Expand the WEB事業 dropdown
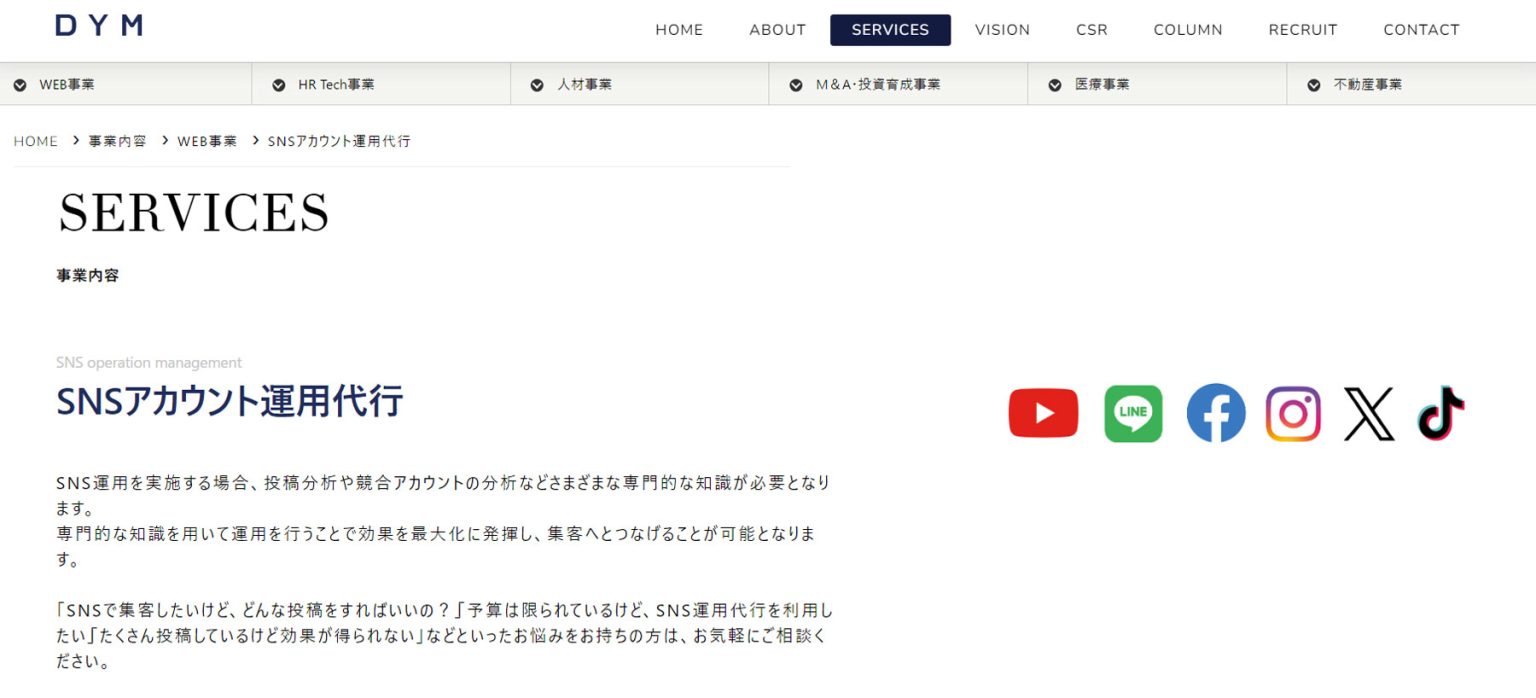 pos(20,84)
